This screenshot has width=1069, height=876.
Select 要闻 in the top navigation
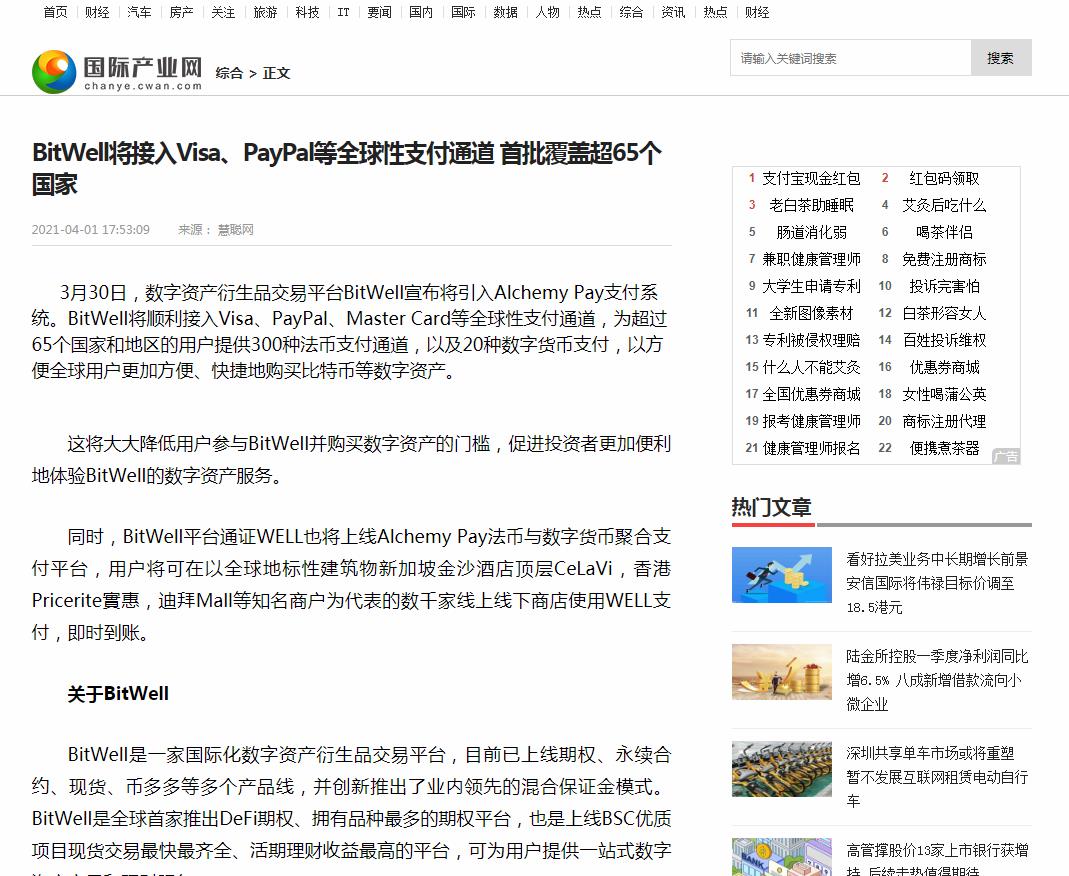[x=380, y=12]
